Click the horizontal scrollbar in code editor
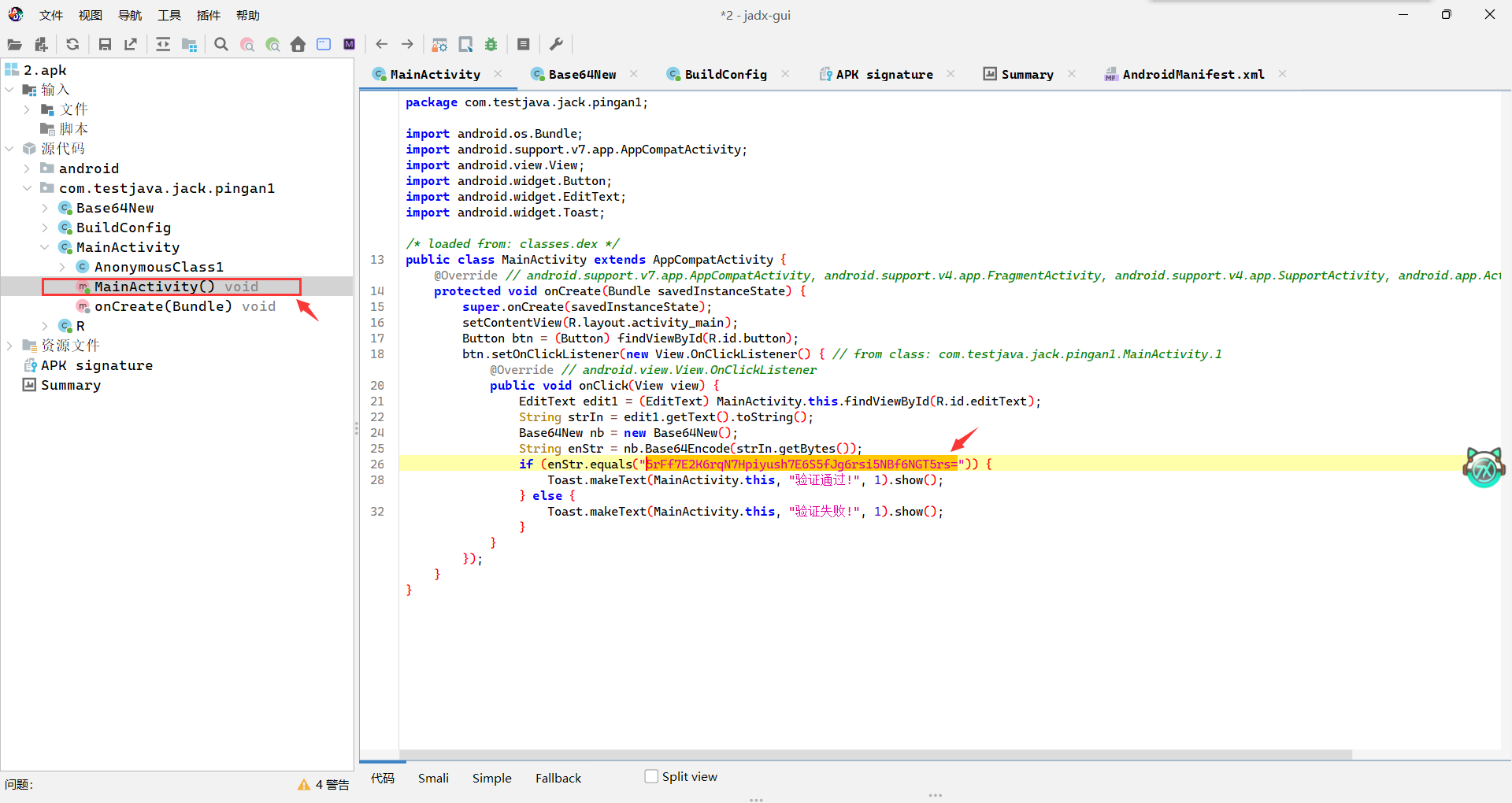1512x803 pixels. [874, 754]
